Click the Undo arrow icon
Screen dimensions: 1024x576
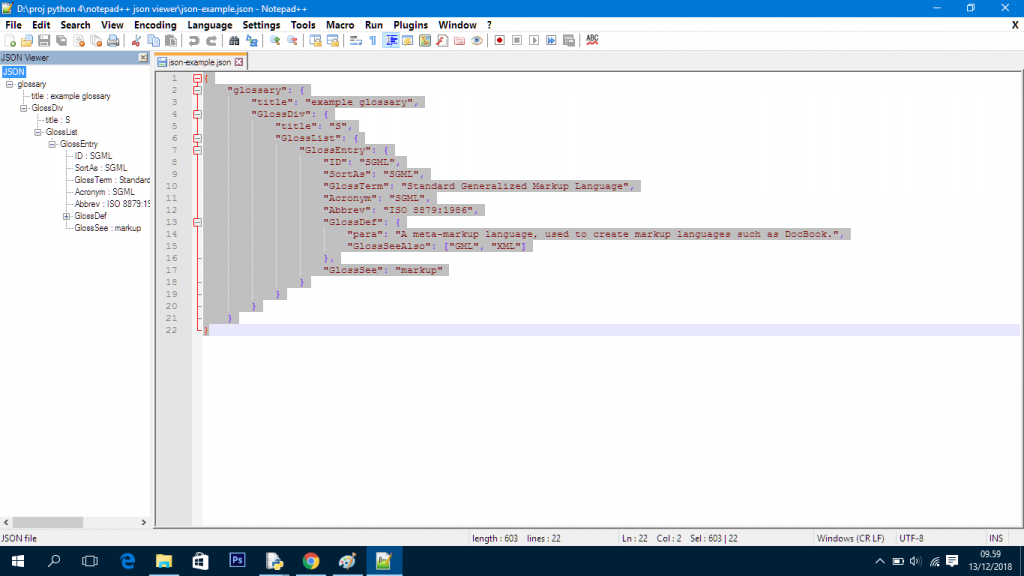tap(193, 41)
